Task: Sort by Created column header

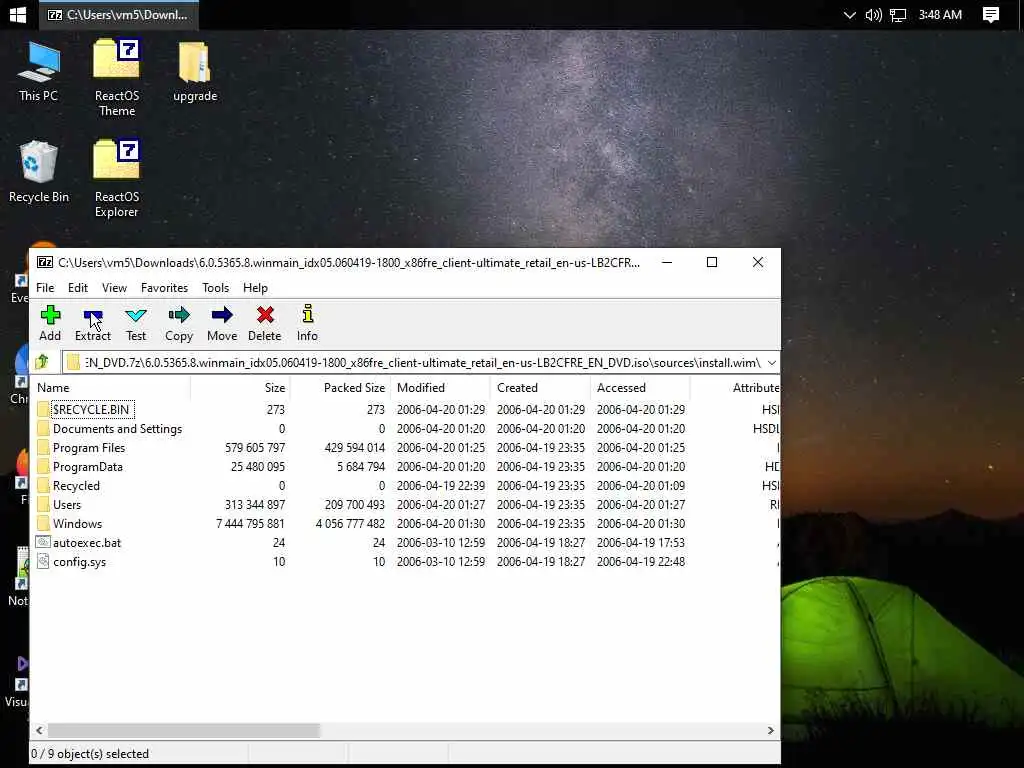Action: [x=540, y=388]
